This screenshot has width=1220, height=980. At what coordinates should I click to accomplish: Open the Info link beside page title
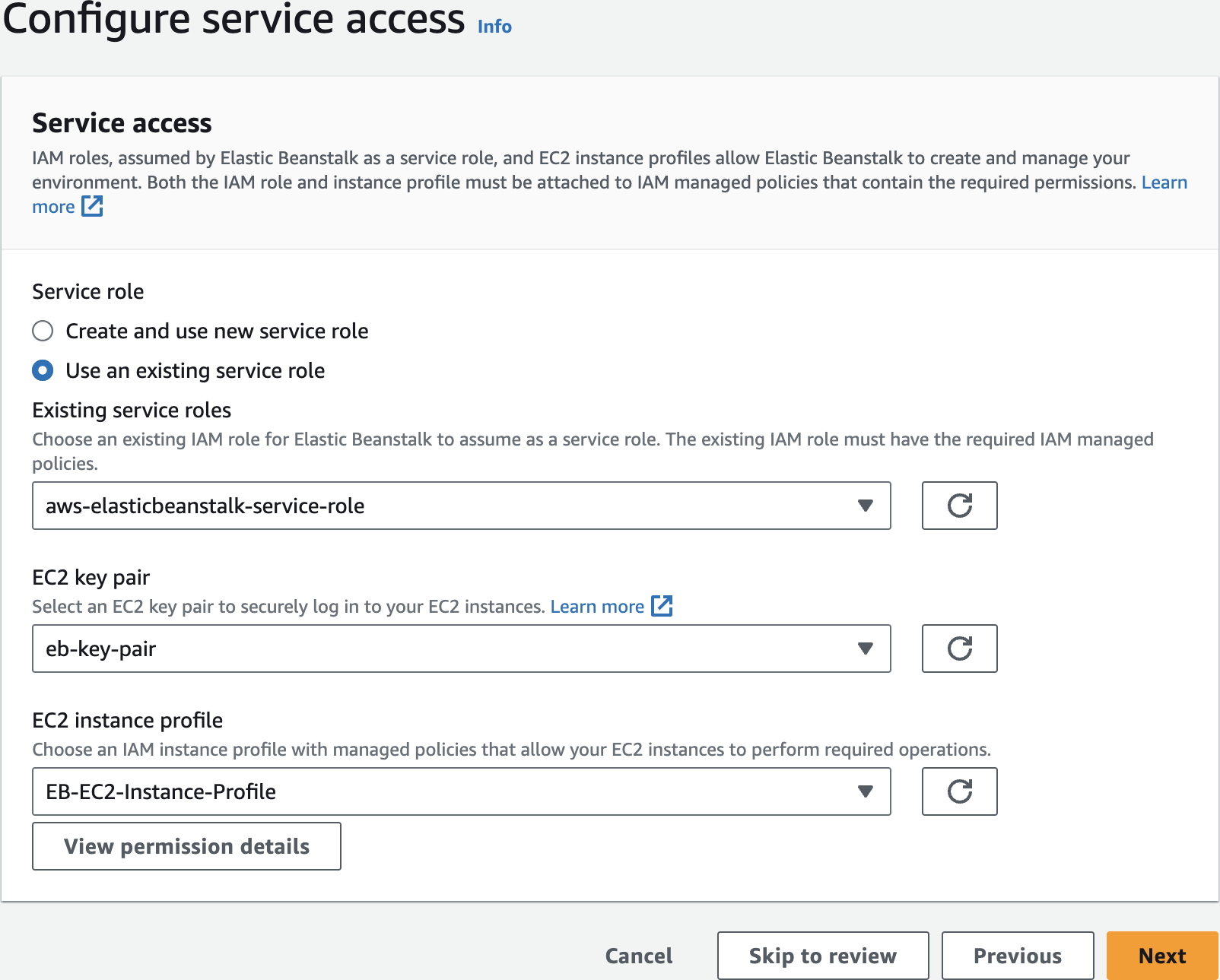point(494,27)
